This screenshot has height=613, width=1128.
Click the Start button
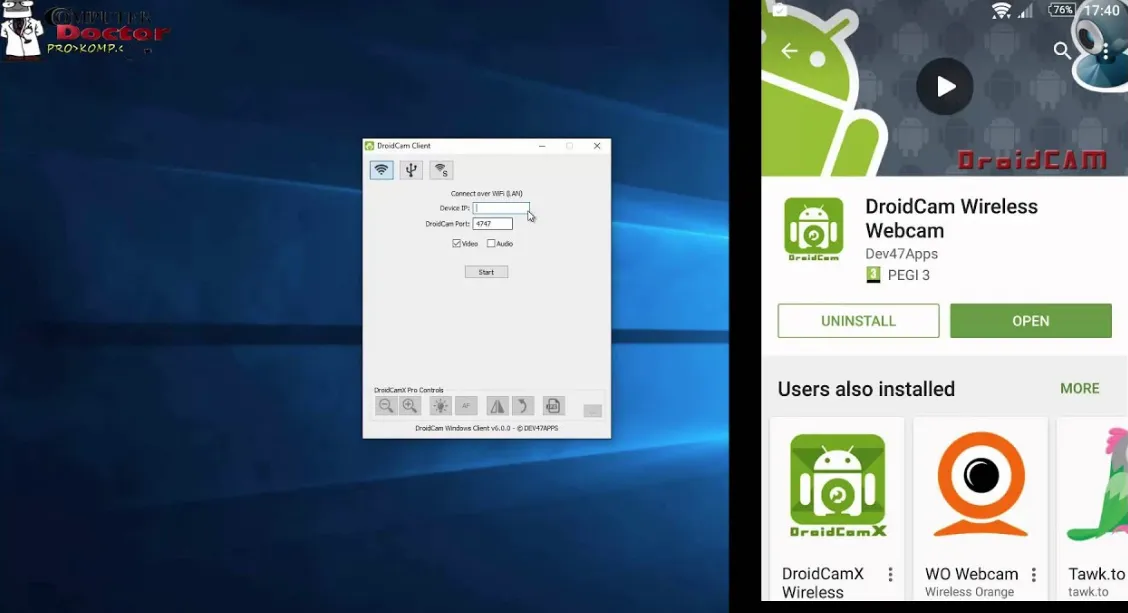[486, 272]
